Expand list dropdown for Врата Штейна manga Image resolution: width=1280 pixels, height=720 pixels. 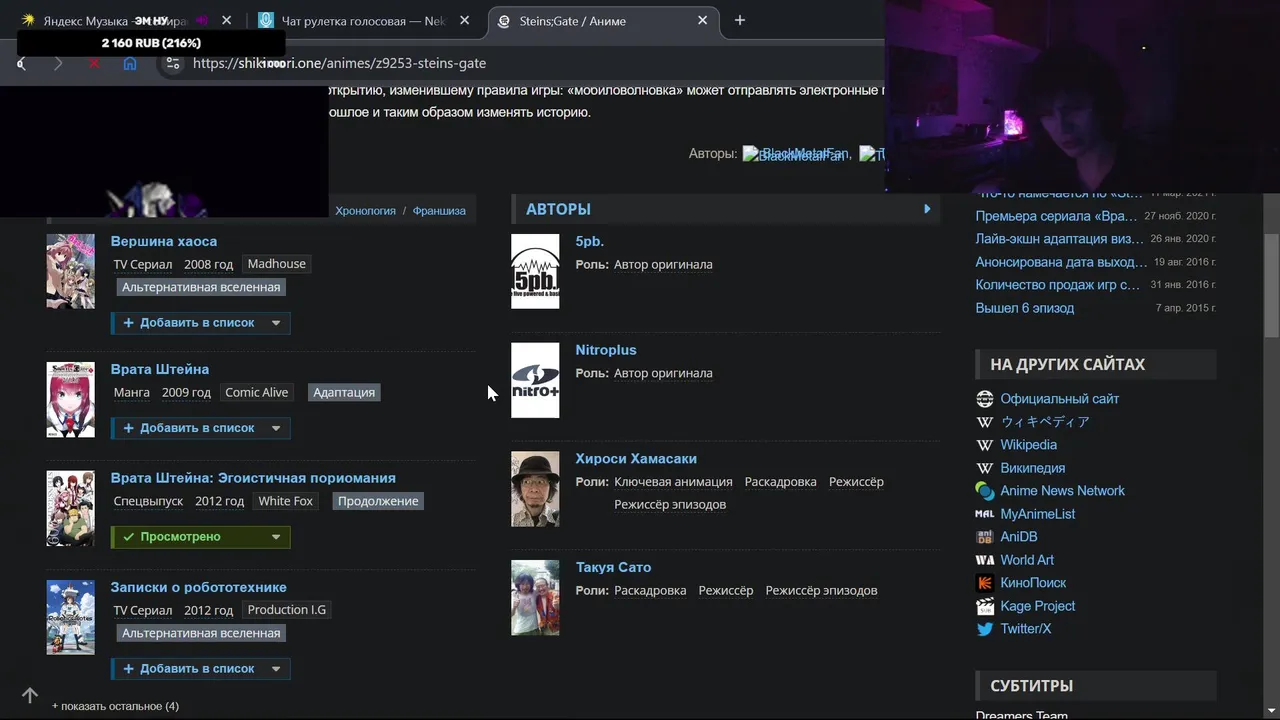tap(276, 428)
